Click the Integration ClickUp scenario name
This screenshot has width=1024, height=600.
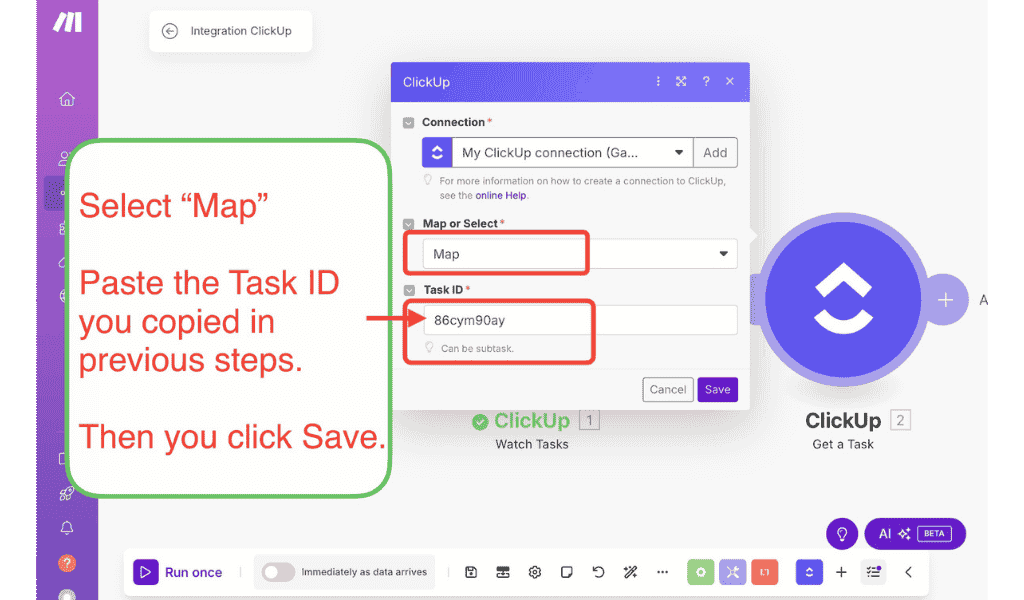[241, 31]
